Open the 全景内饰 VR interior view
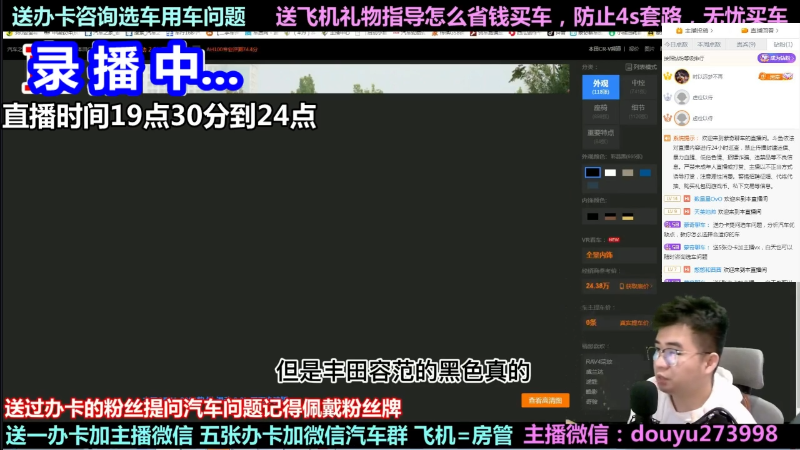Viewport: 800px width, 450px height. (599, 255)
